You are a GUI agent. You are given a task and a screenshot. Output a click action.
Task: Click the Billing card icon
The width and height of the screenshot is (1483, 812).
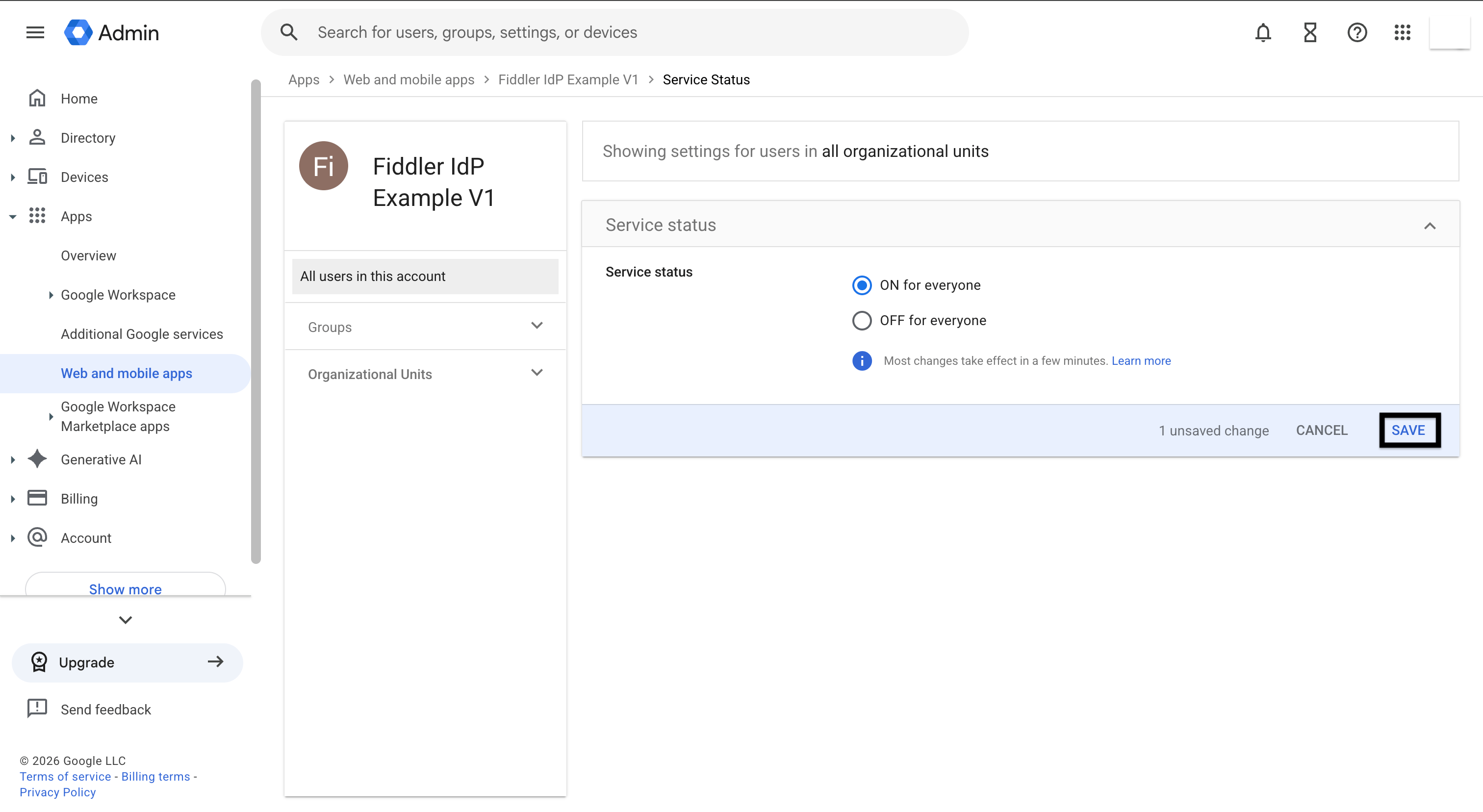37,498
